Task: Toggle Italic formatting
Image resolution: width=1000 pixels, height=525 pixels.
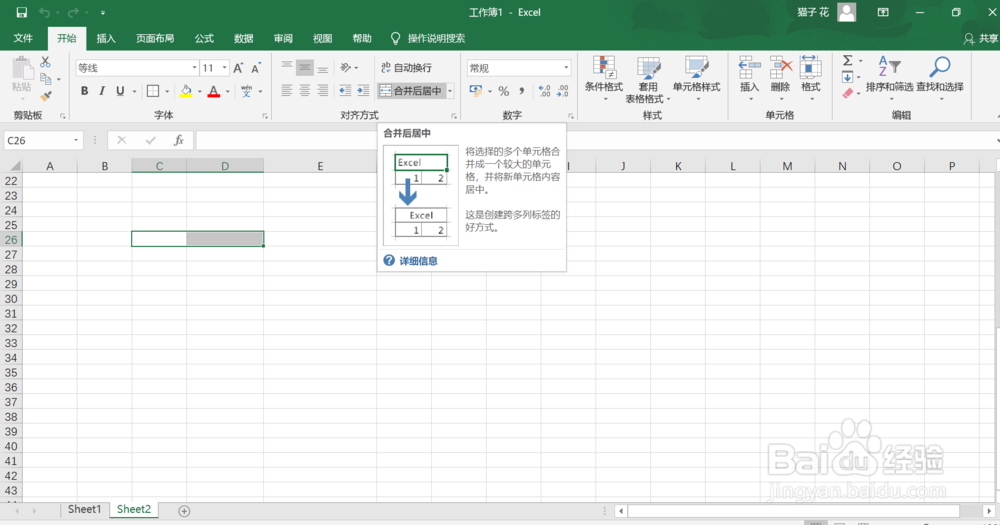Action: pos(102,91)
